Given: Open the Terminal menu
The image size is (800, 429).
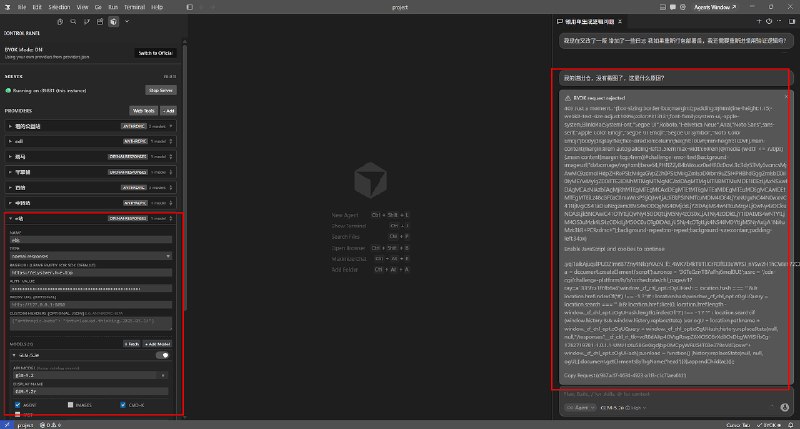Looking at the screenshot, I should pos(134,7).
